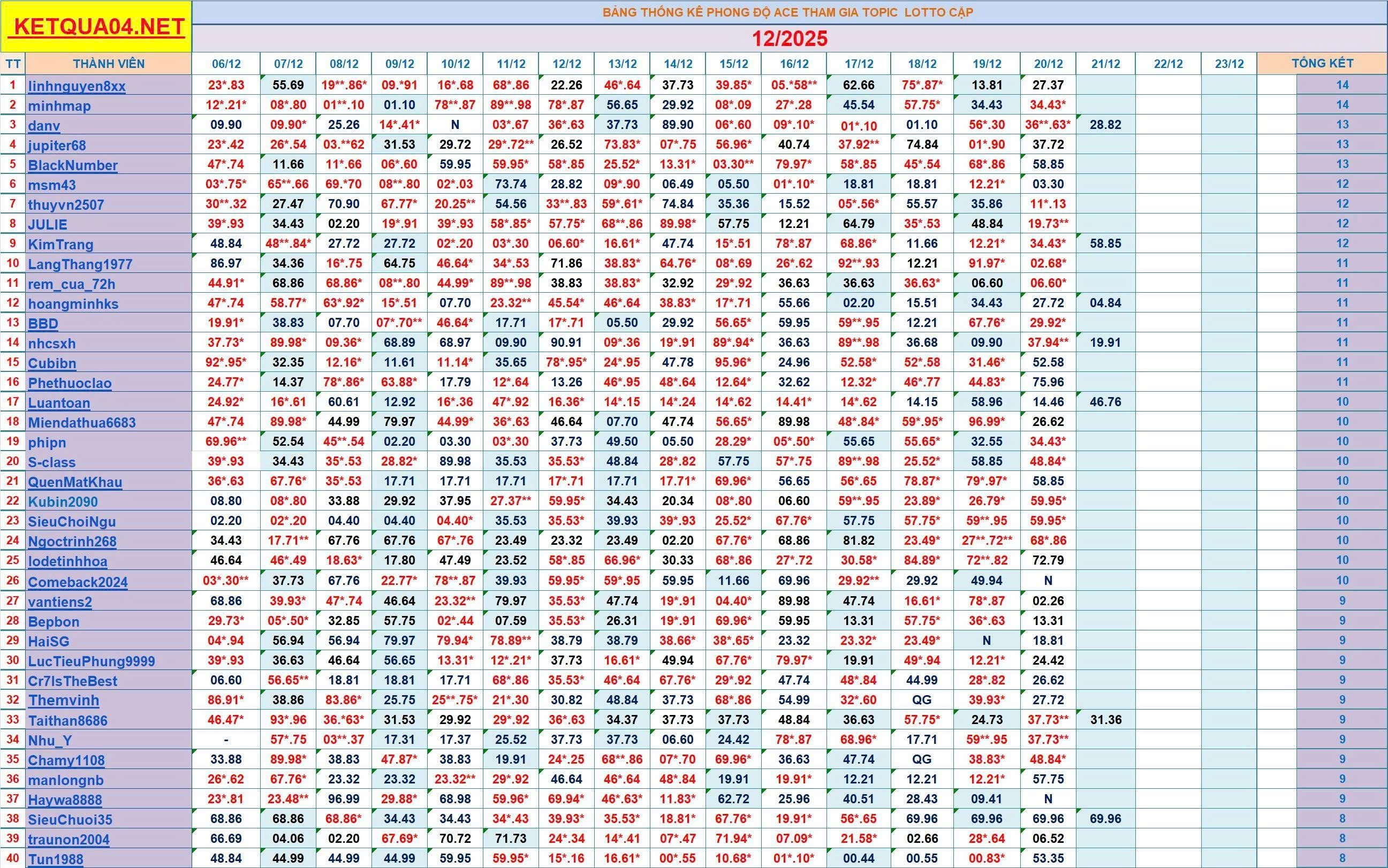Click the minhmap member name

[59, 105]
